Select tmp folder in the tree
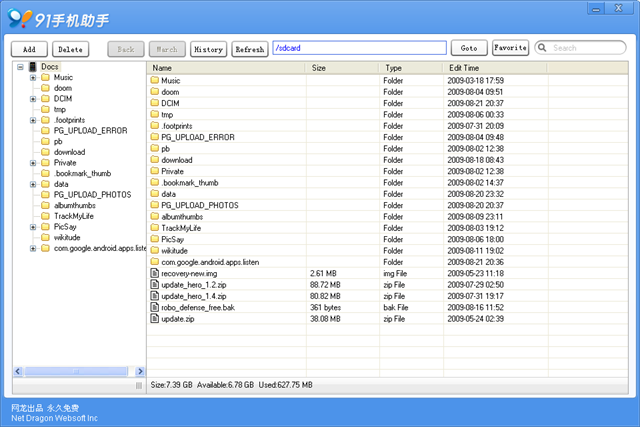 [60, 109]
